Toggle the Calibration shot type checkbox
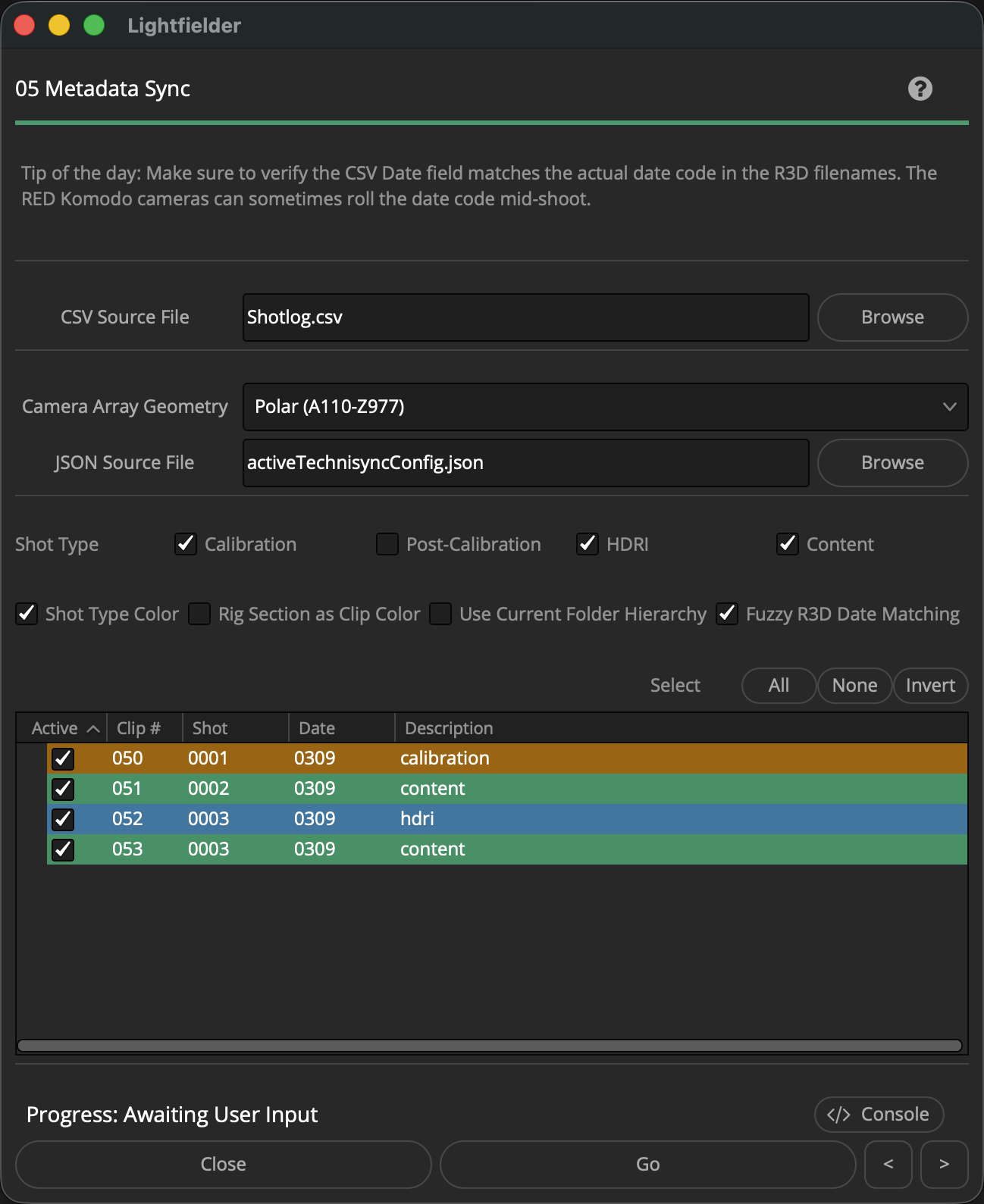The image size is (984, 1204). pos(186,544)
